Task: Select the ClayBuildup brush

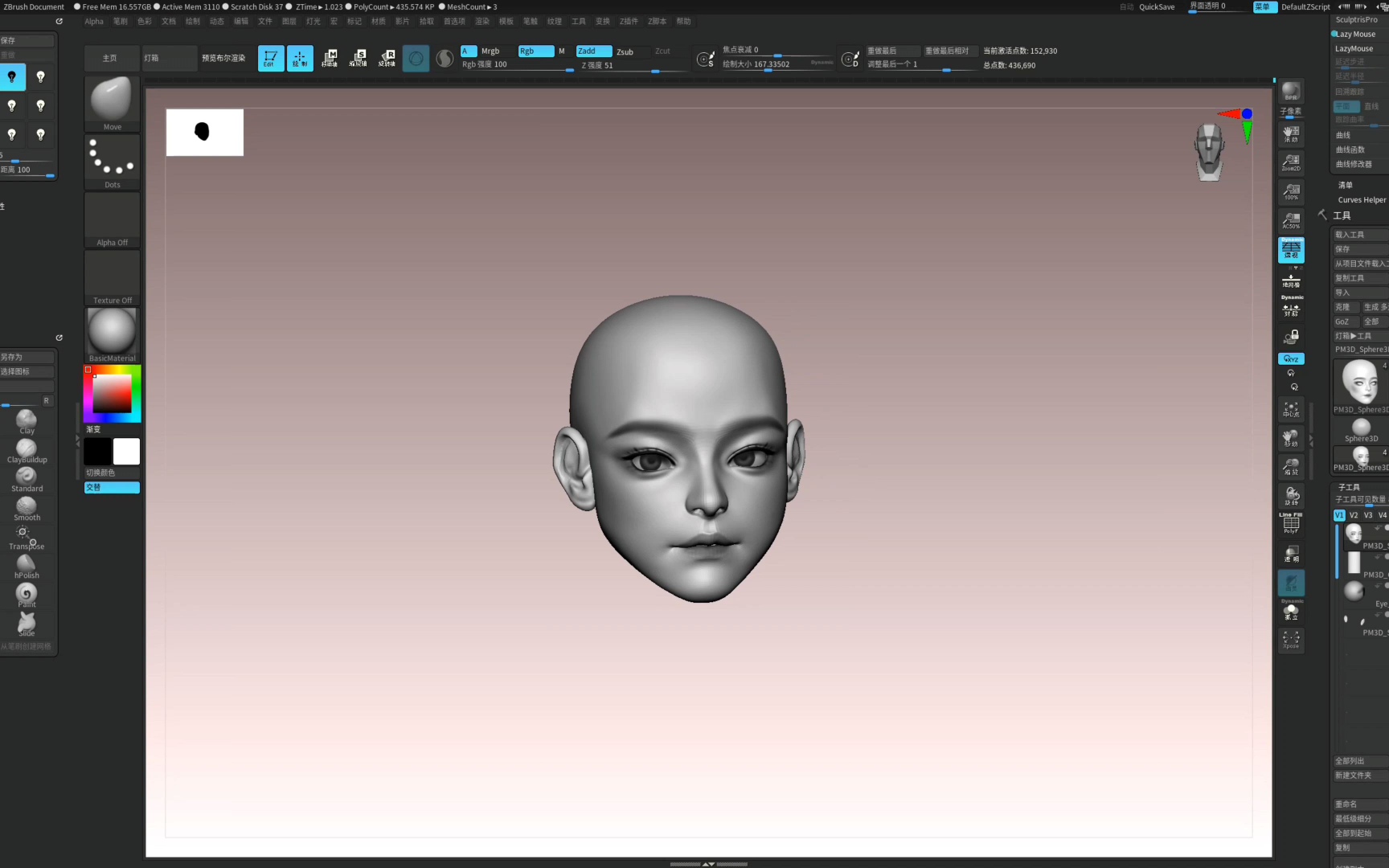Action: pyautogui.click(x=27, y=450)
